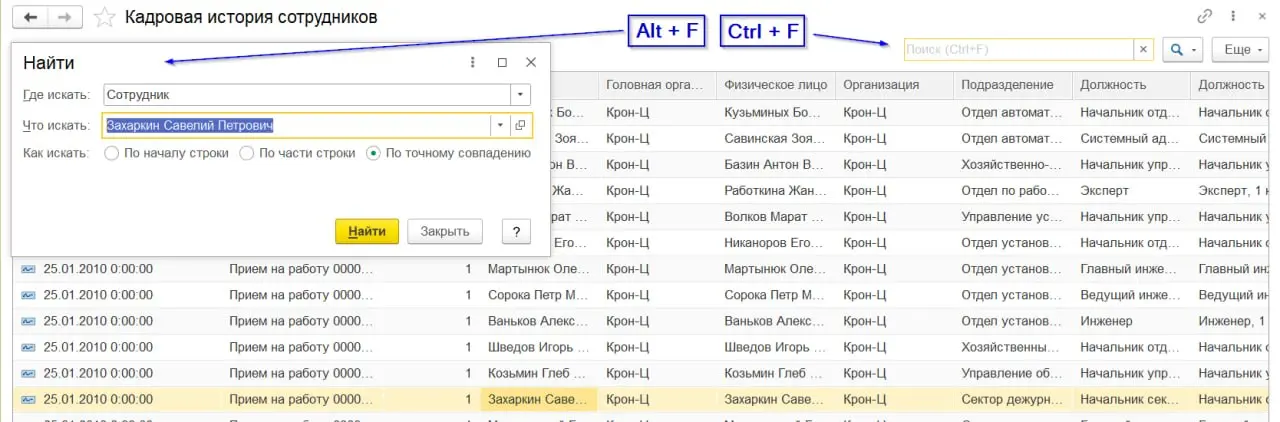Select Сорока Петр М... in the Физическое лицо column
The height and width of the screenshot is (422, 1280).
775,295
